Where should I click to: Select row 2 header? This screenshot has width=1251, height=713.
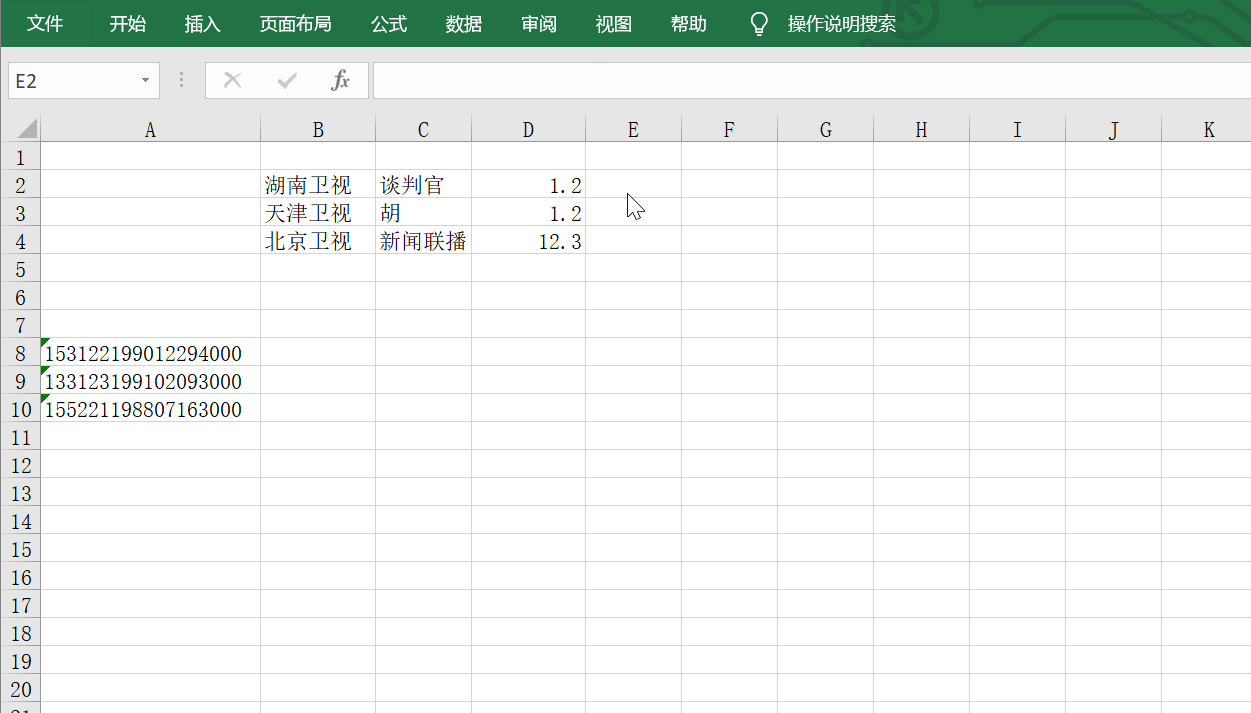[x=20, y=185]
